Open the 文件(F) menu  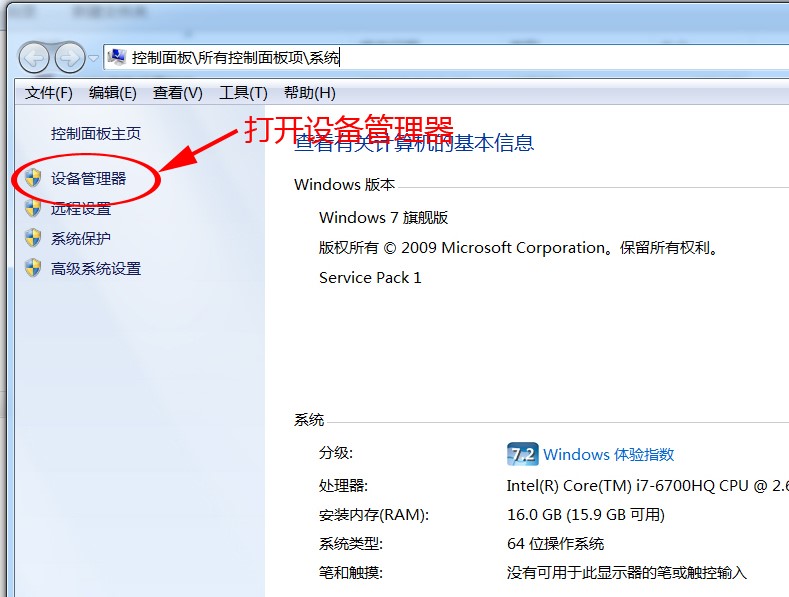(49, 93)
